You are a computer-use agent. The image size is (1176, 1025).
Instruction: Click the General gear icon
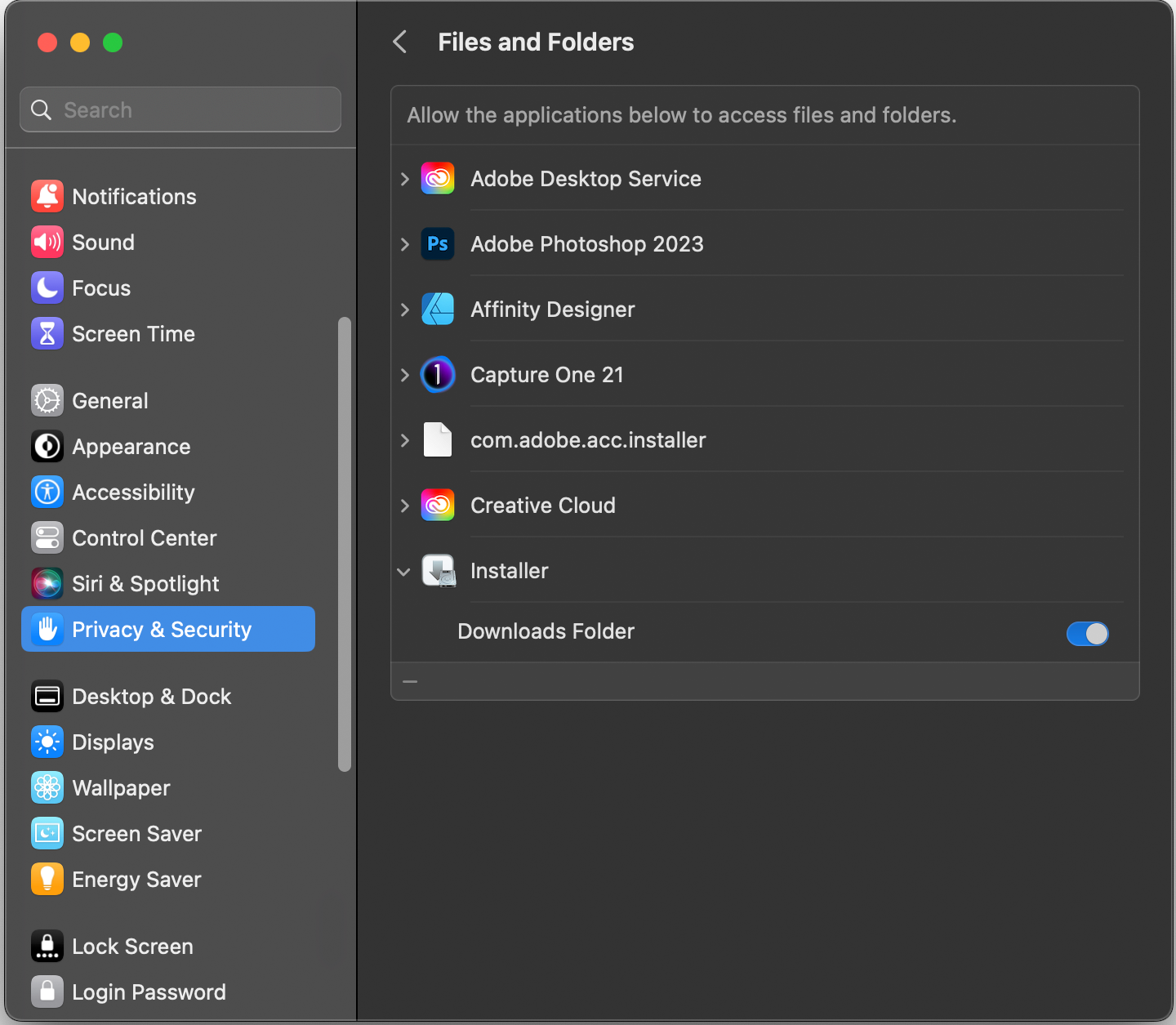click(x=47, y=400)
